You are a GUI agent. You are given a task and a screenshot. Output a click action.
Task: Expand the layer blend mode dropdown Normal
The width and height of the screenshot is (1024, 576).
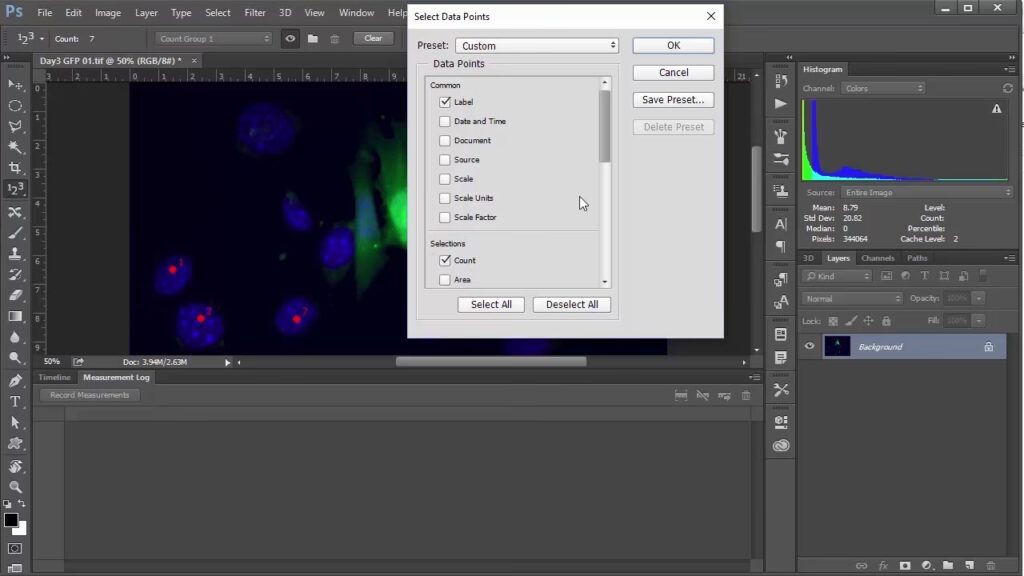coord(852,298)
